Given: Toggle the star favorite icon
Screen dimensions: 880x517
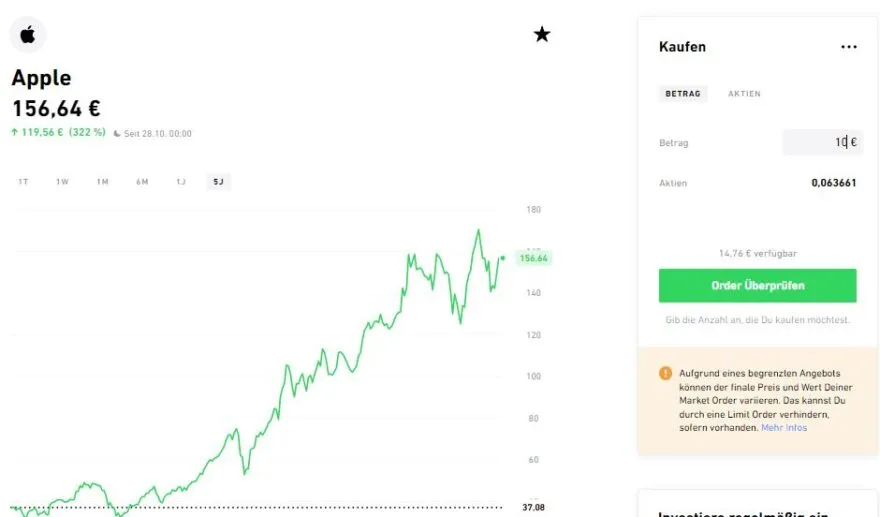Looking at the screenshot, I should pyautogui.click(x=542, y=35).
